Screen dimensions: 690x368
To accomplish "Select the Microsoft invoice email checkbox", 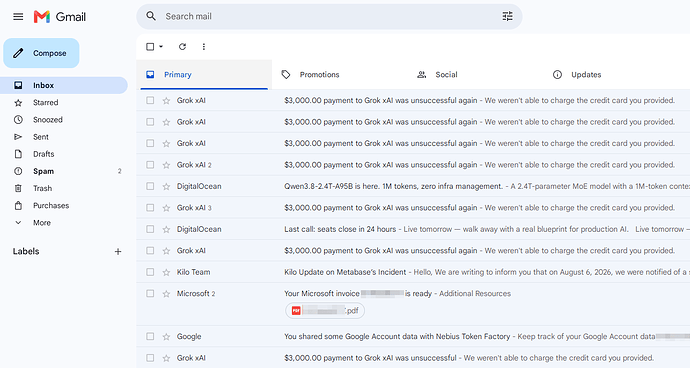I will click(x=150, y=293).
